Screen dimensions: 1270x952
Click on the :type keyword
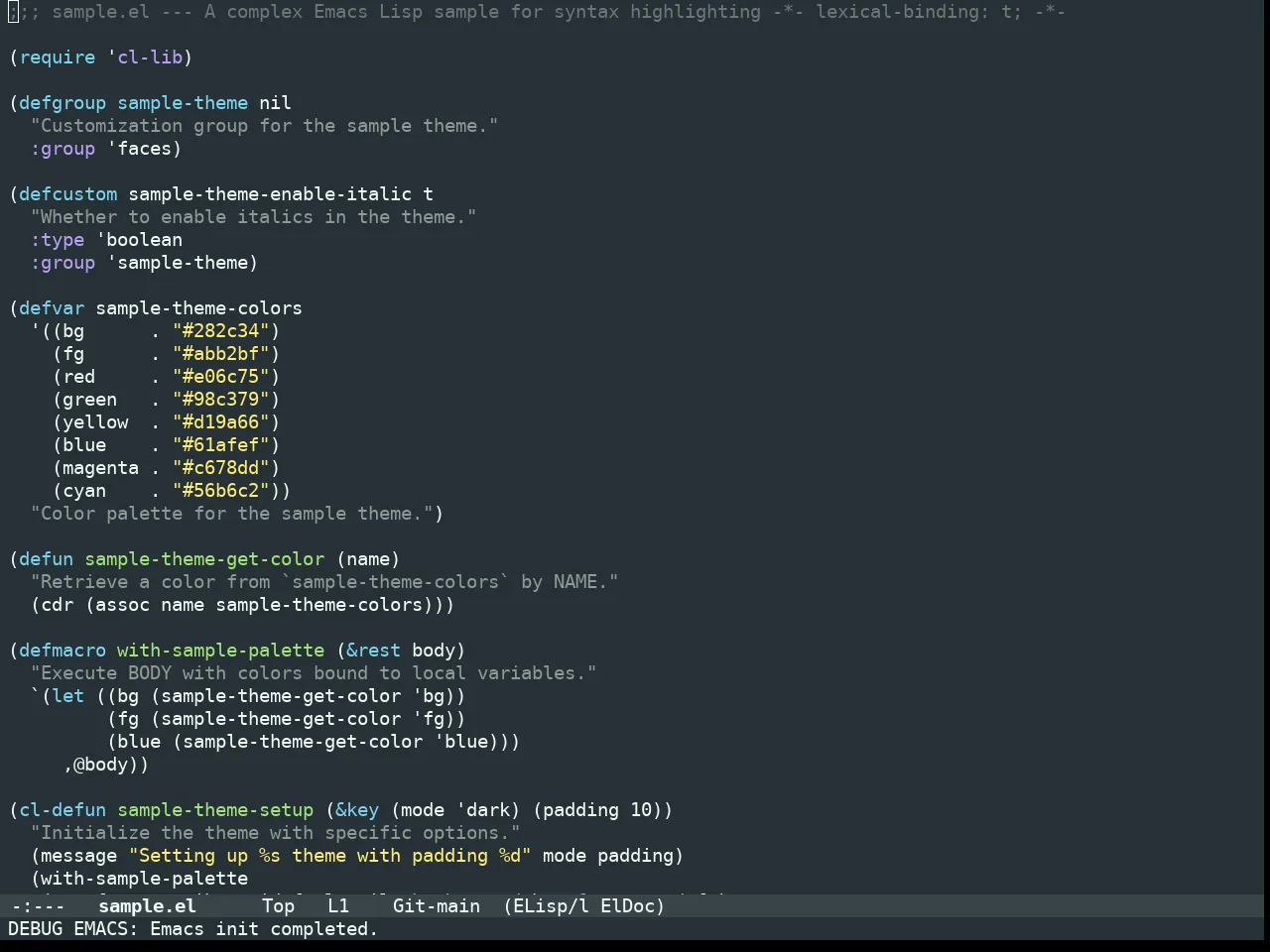58,240
